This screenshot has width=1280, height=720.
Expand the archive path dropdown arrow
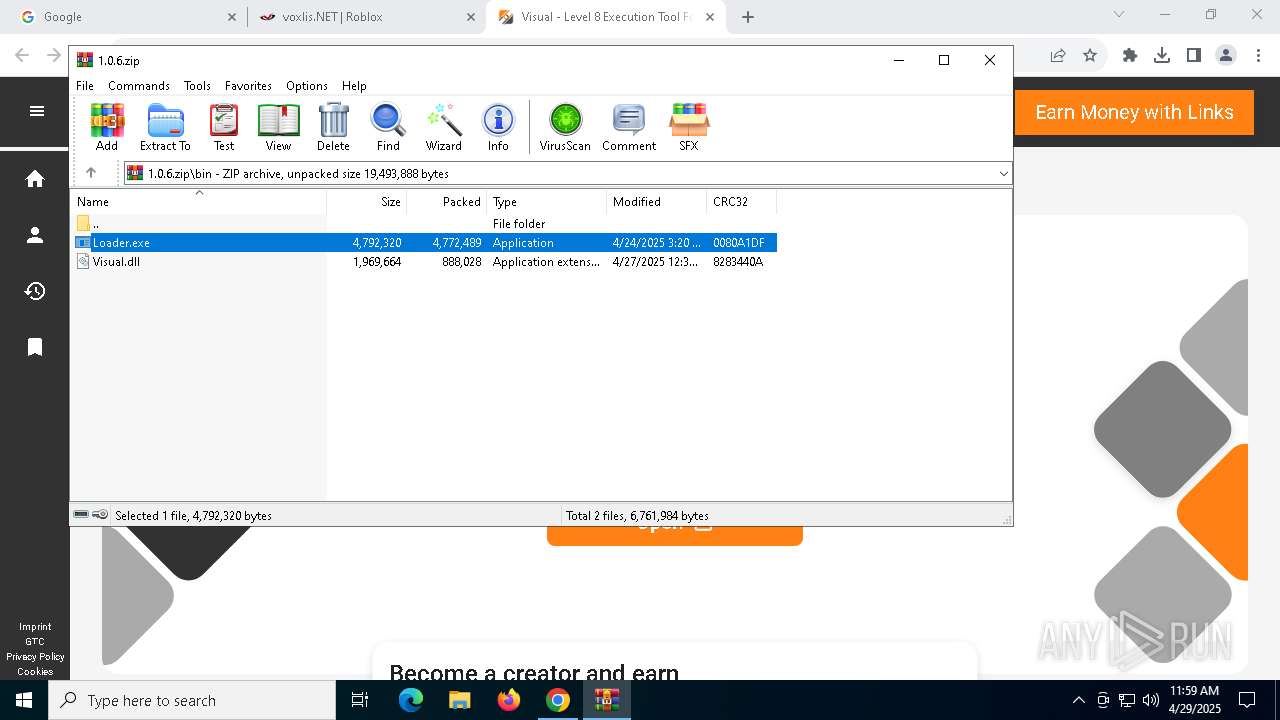coord(1003,174)
